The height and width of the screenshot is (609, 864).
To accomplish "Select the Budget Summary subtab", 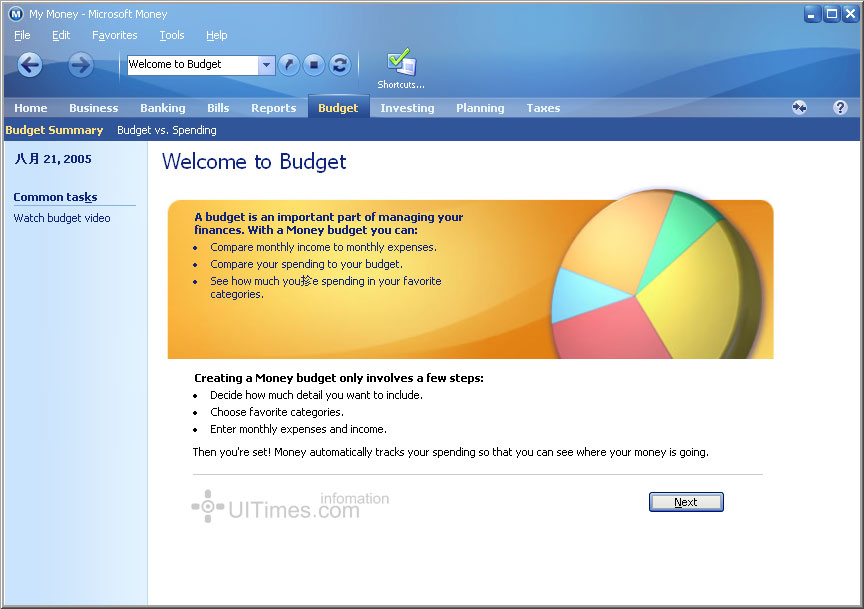I will (54, 130).
